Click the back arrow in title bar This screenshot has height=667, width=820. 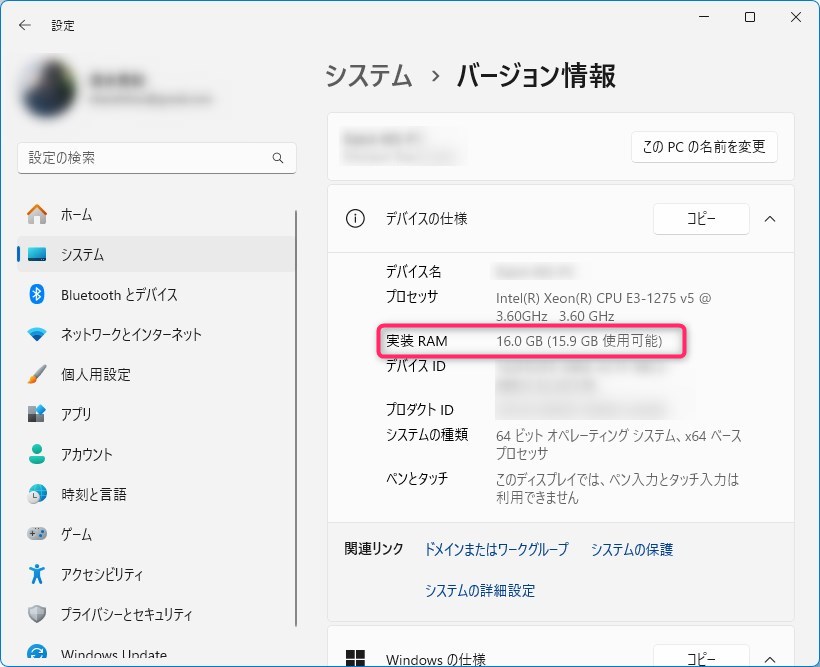(25, 25)
